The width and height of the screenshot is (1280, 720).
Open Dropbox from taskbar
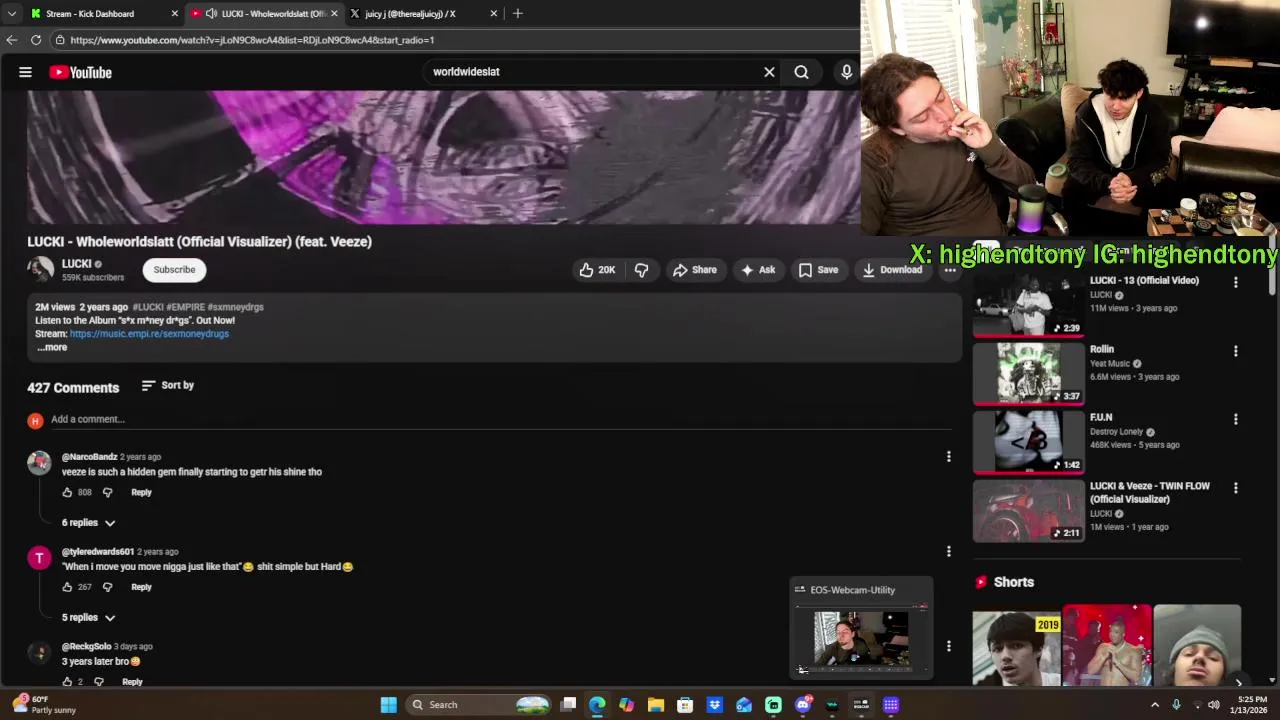pyautogui.click(x=714, y=705)
